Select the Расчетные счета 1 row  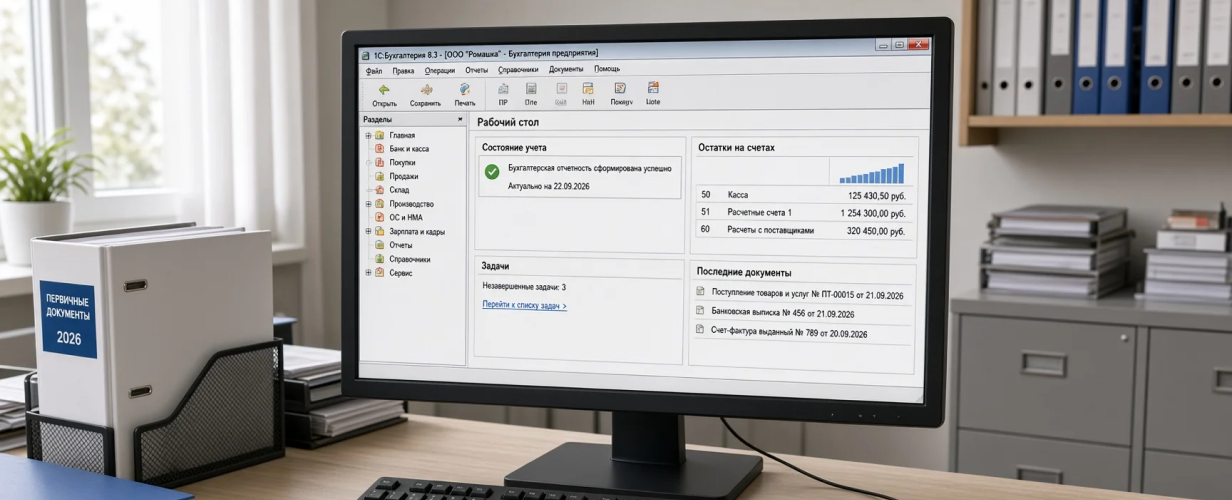point(802,212)
